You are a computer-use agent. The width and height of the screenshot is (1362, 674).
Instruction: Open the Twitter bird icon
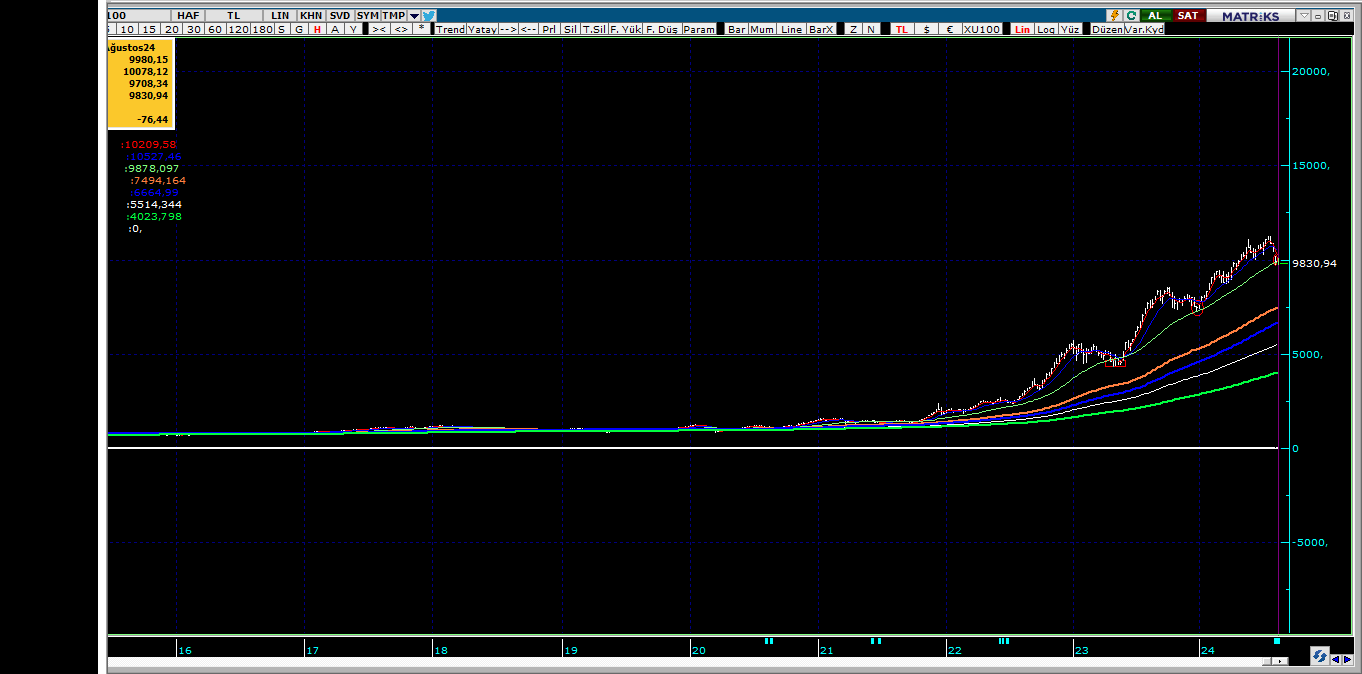[428, 15]
